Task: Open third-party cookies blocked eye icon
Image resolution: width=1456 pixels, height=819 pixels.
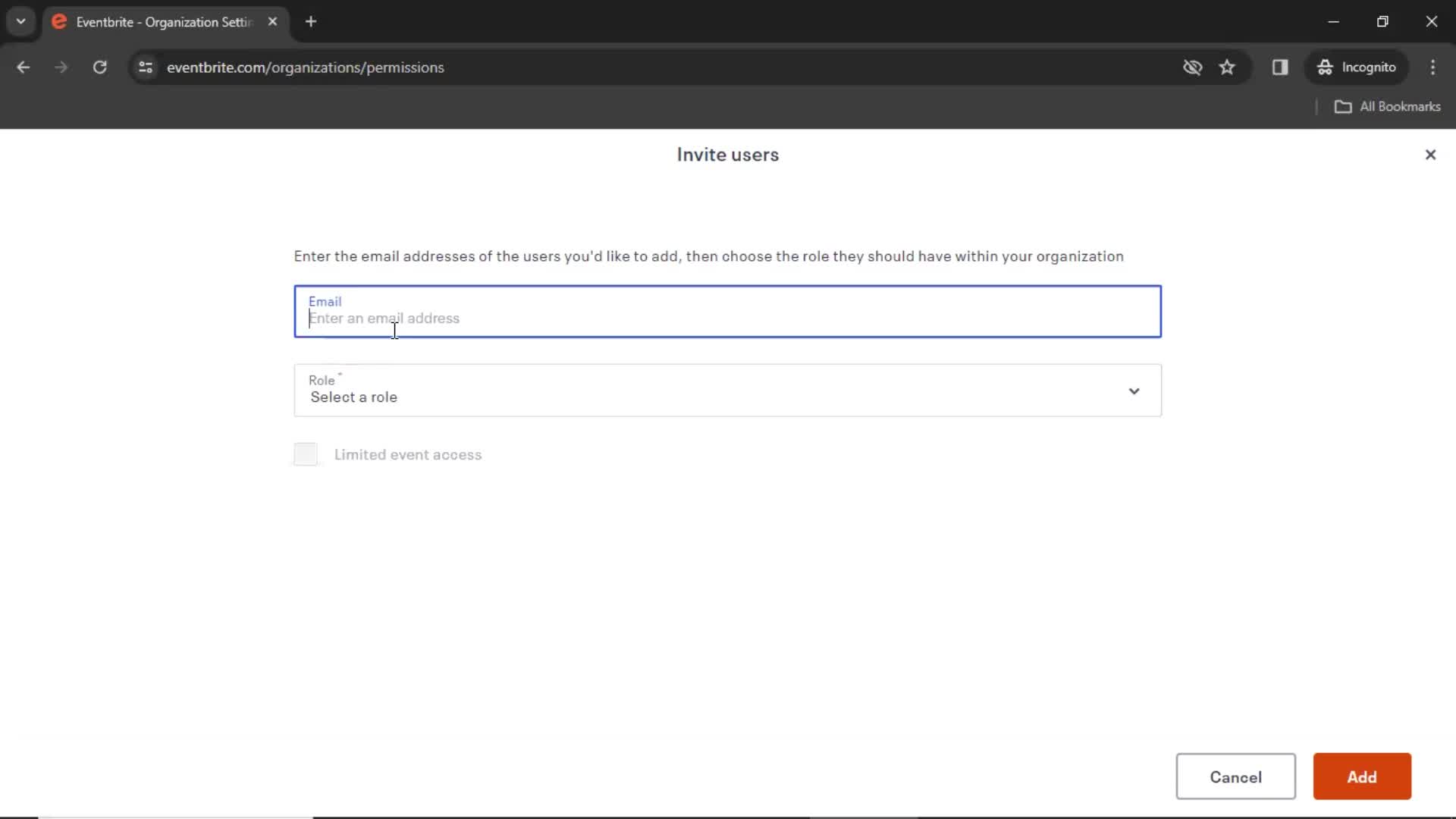Action: click(x=1192, y=67)
